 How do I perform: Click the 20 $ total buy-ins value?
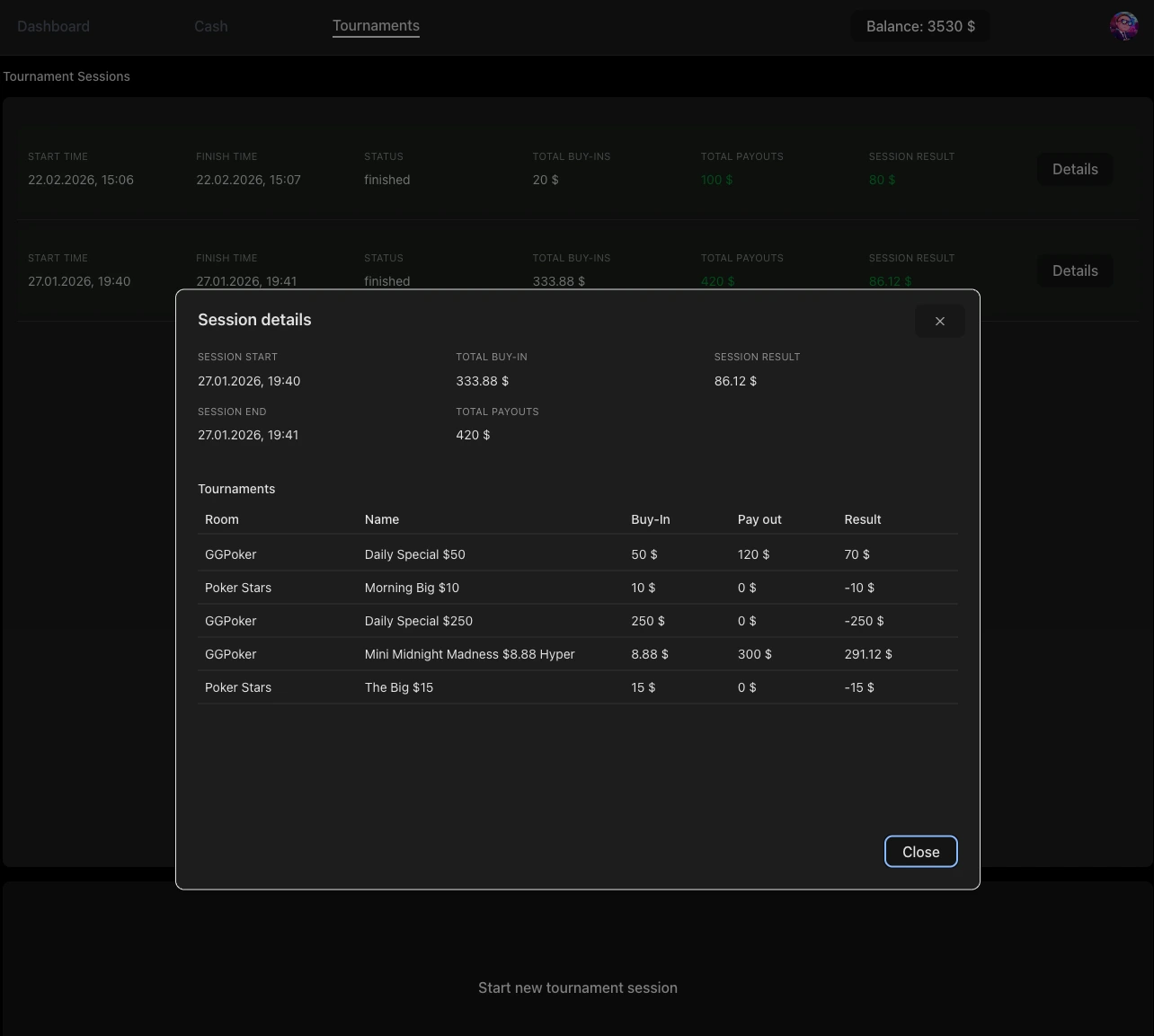point(546,180)
